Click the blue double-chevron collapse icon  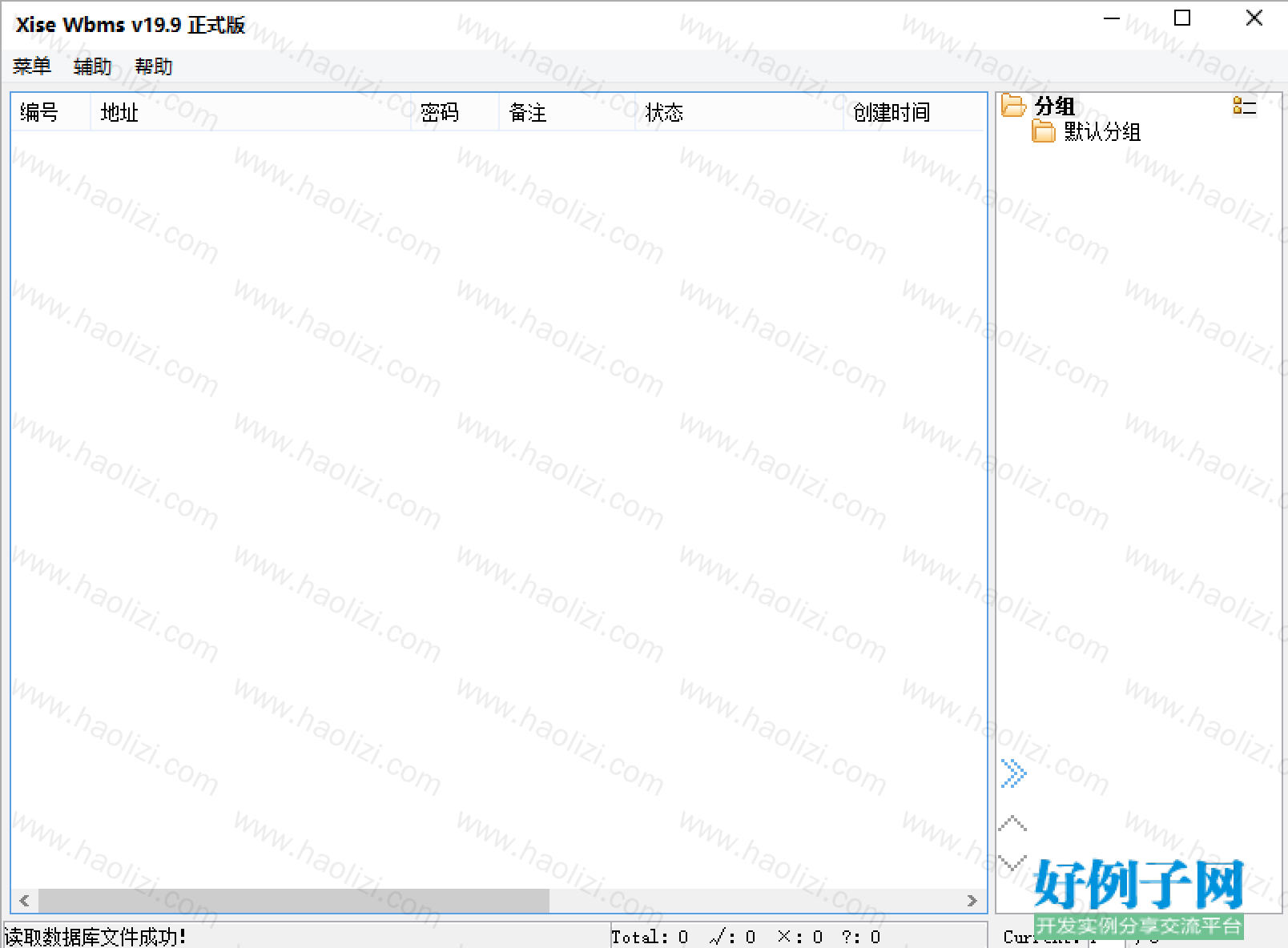1013,773
